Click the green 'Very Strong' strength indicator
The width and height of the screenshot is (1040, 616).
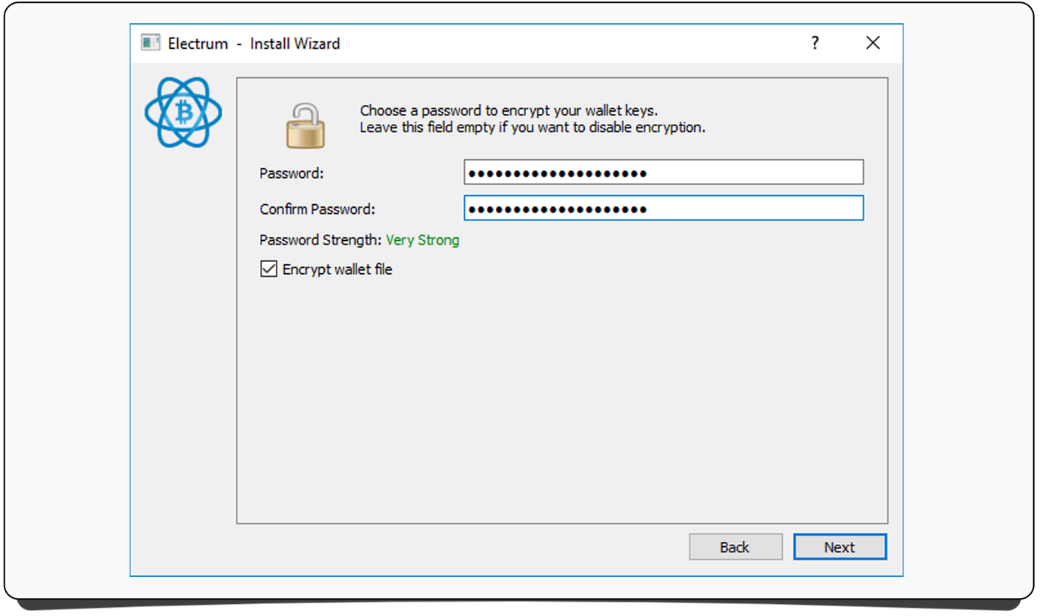click(422, 240)
